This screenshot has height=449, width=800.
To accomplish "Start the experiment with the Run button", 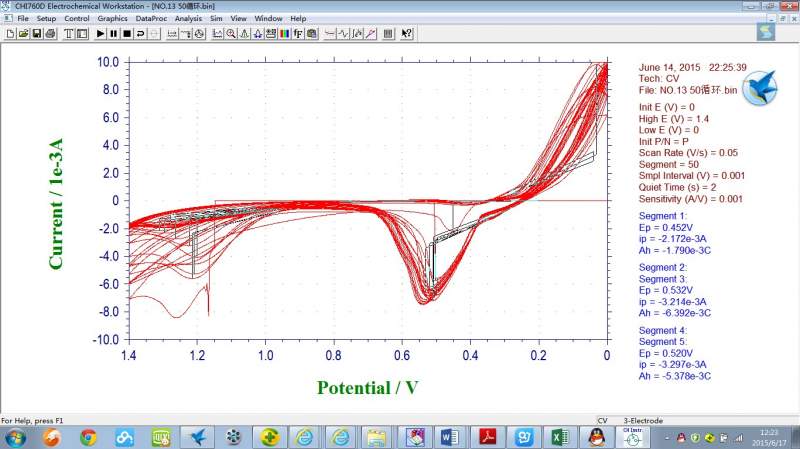I will tap(100, 34).
